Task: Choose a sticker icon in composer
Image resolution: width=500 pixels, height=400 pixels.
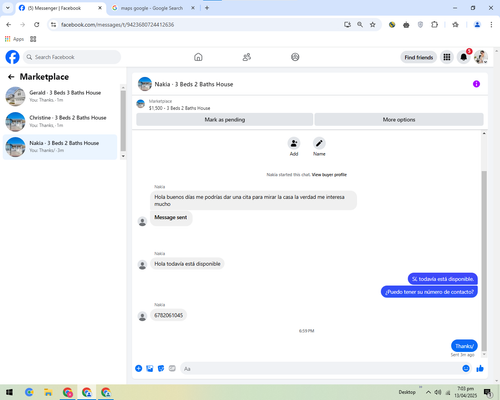Action: coord(161,368)
